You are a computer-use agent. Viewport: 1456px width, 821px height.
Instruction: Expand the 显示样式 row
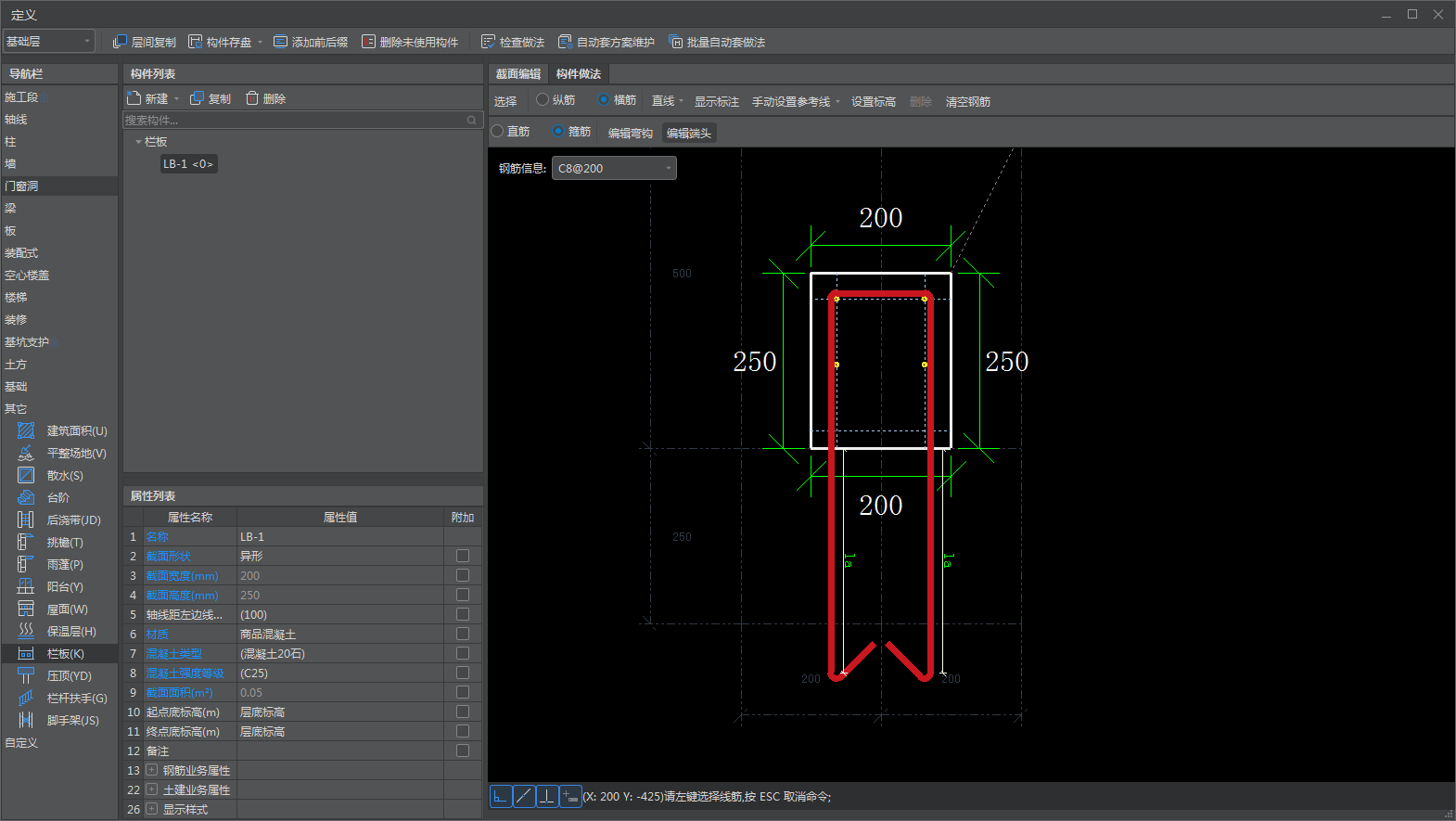(x=152, y=809)
